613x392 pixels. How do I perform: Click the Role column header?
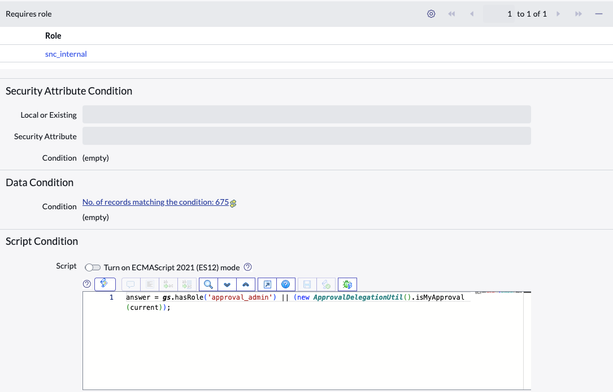(53, 36)
